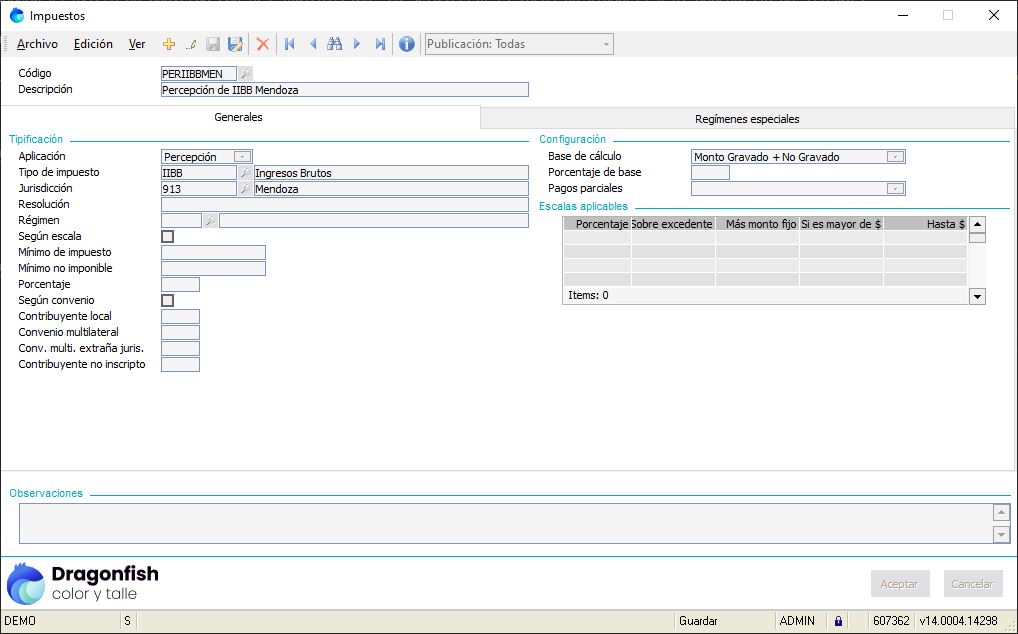
Task: Click the "Ingresos Brutos" description field
Action: [x=391, y=173]
